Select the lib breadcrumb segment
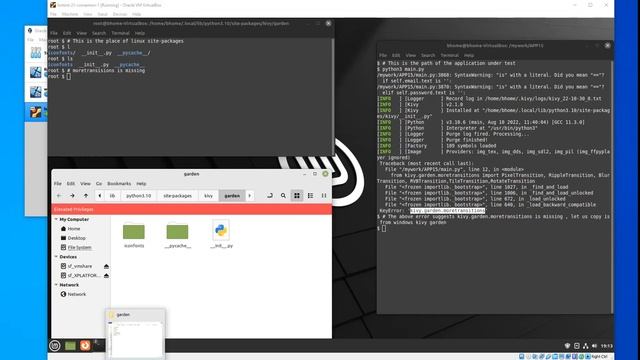This screenshot has width=640, height=360. tap(112, 196)
